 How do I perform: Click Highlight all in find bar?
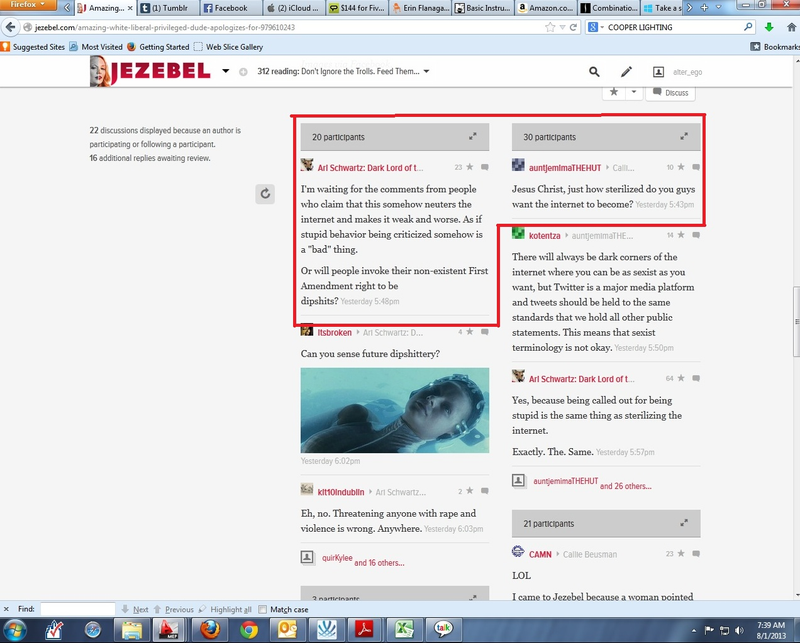tap(225, 609)
